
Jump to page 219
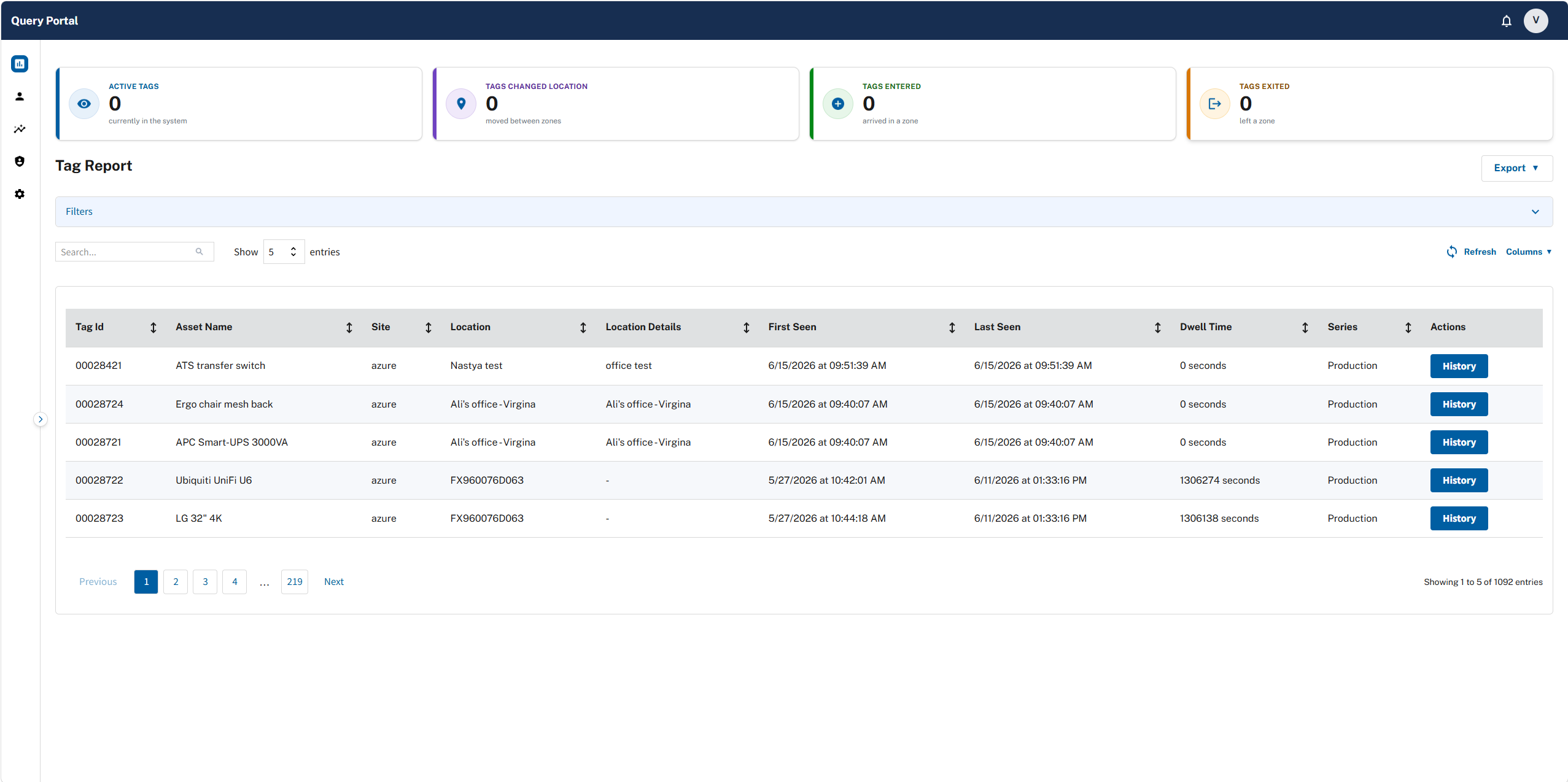point(295,582)
